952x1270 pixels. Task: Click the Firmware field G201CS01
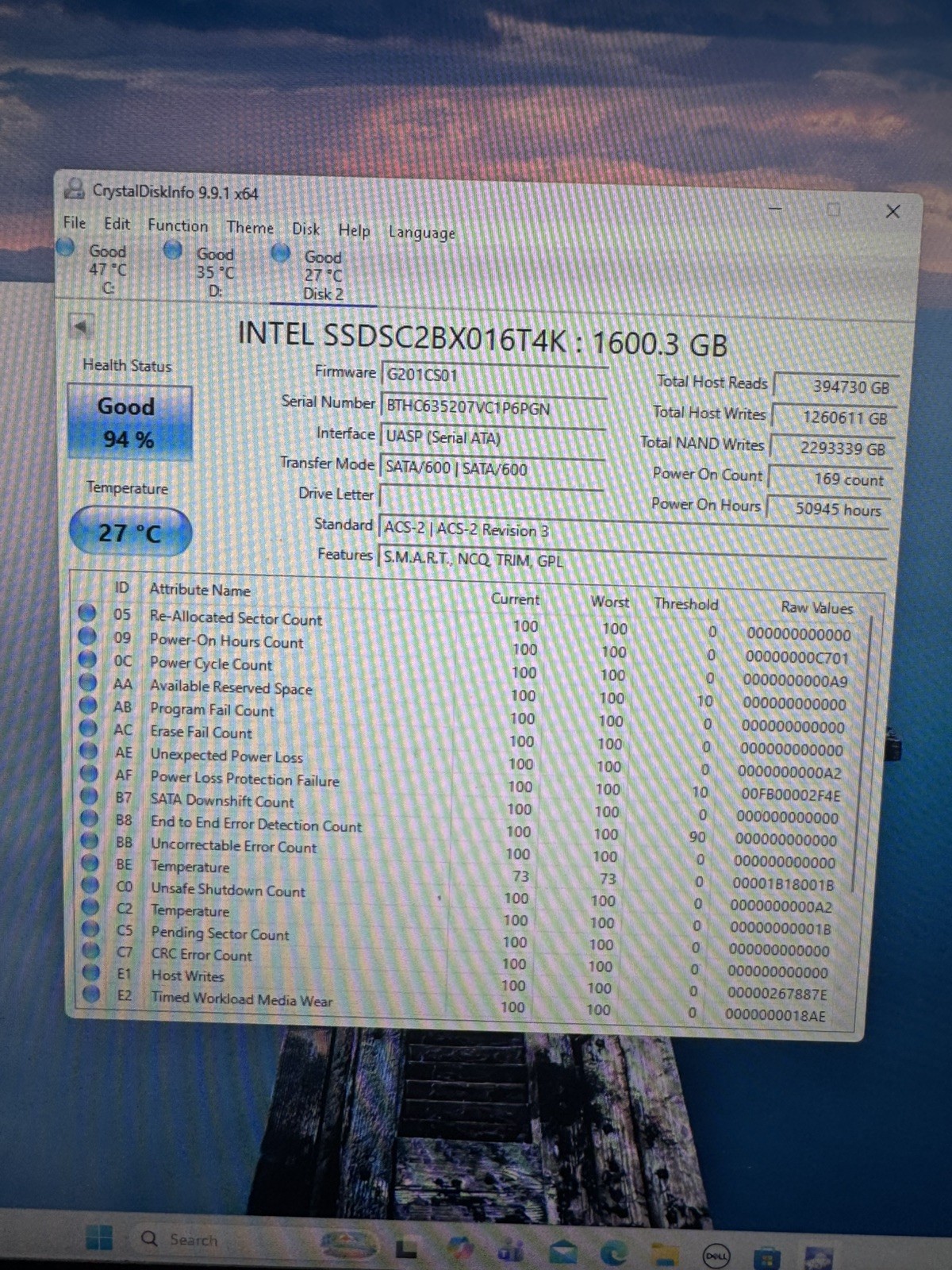[x=494, y=375]
